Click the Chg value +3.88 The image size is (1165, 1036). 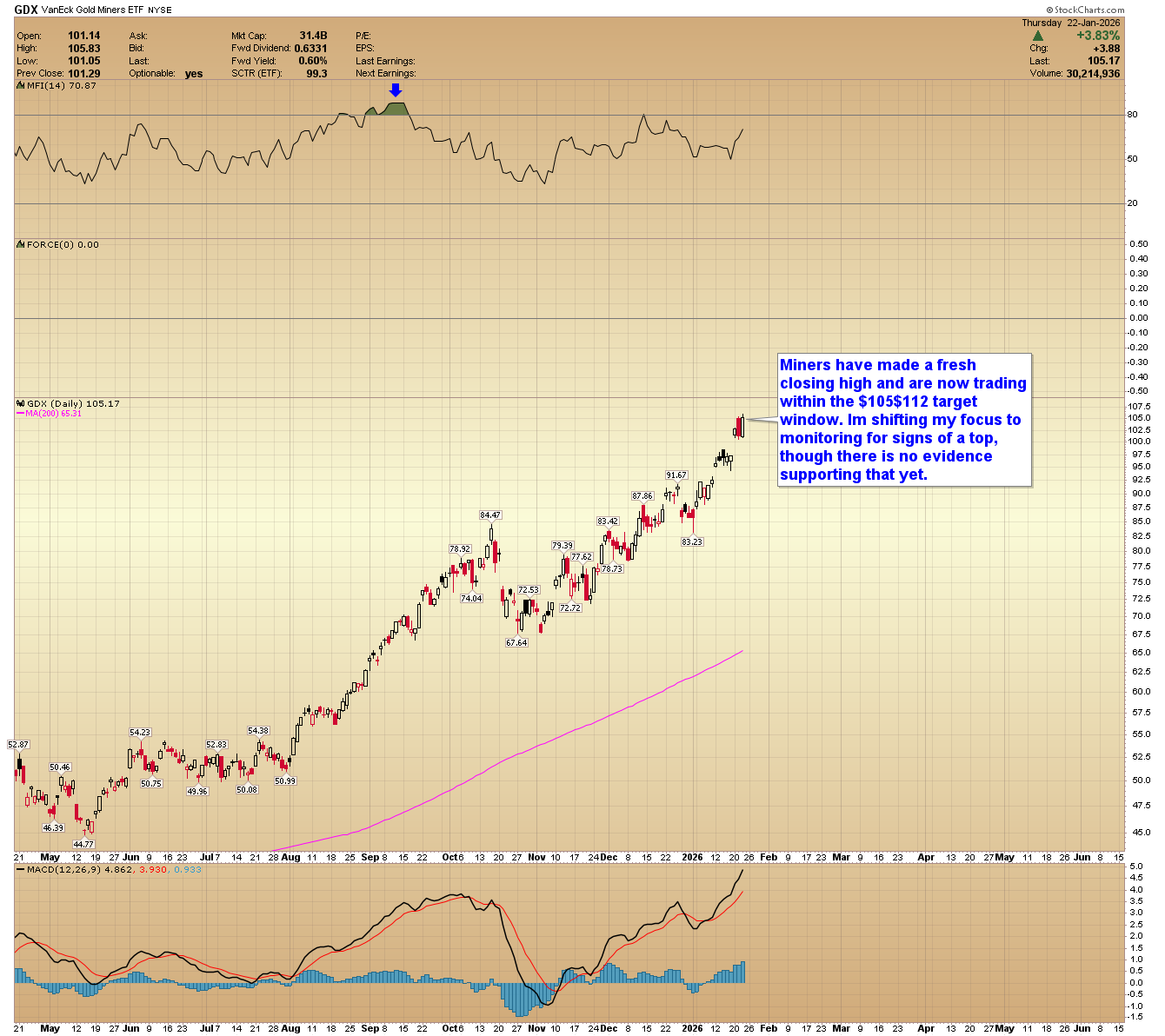(1106, 49)
